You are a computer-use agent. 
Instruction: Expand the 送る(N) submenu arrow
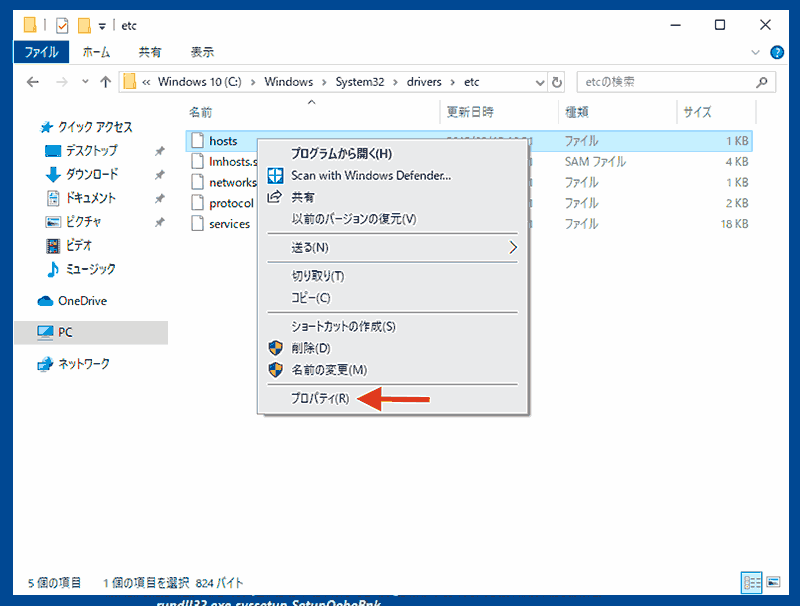pos(513,246)
